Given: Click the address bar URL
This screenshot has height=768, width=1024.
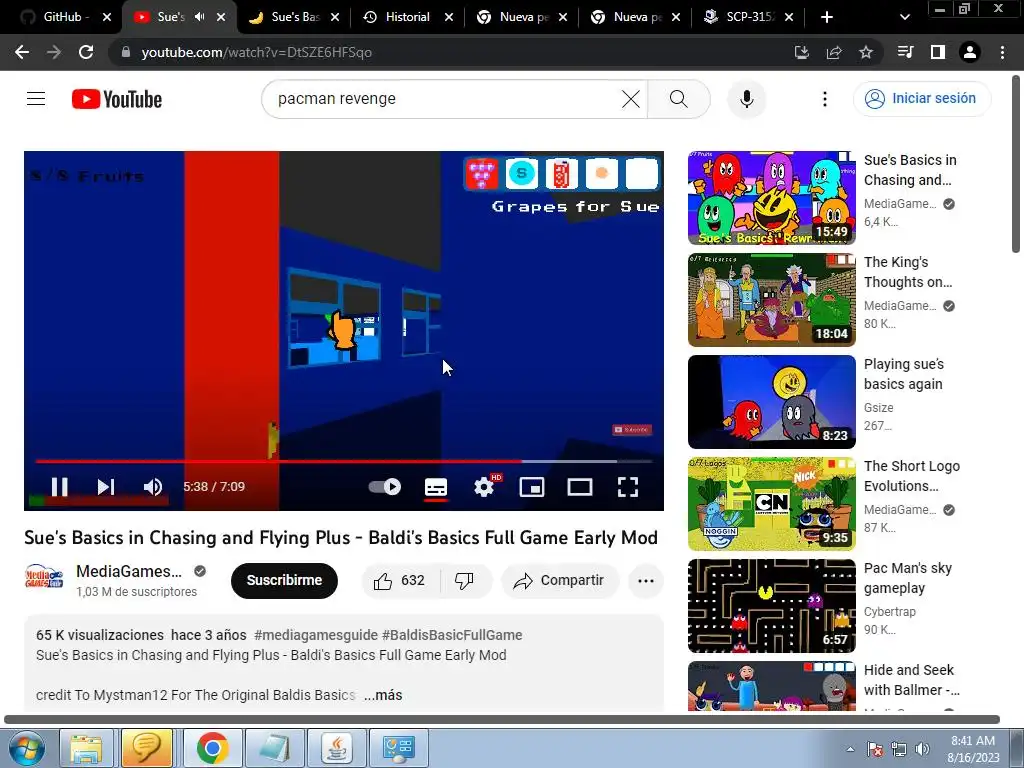Looking at the screenshot, I should coord(257,52).
